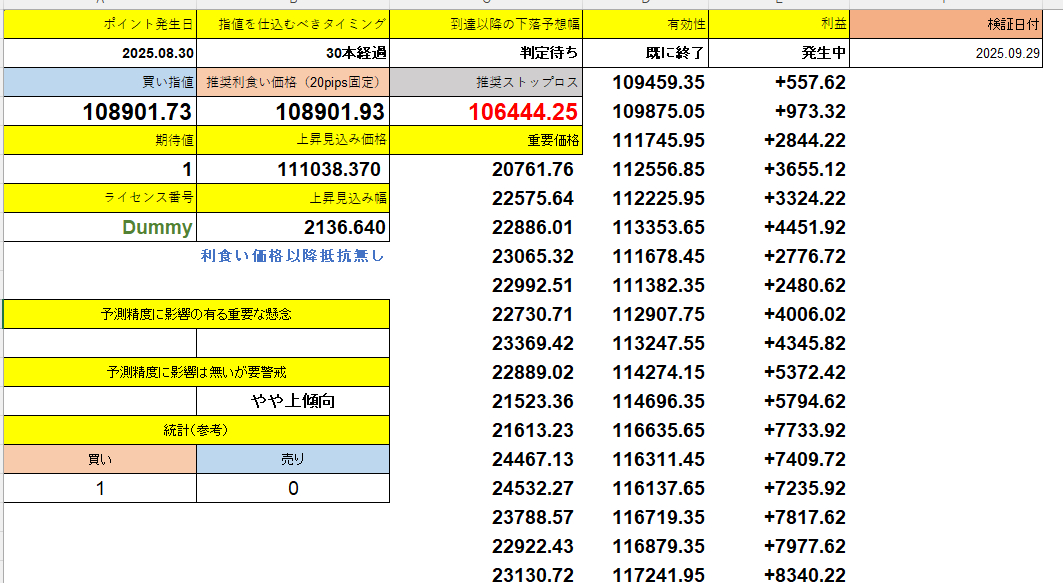Select the 検証日付 orange header cell
Viewport: 1063px width, 583px height.
955,25
